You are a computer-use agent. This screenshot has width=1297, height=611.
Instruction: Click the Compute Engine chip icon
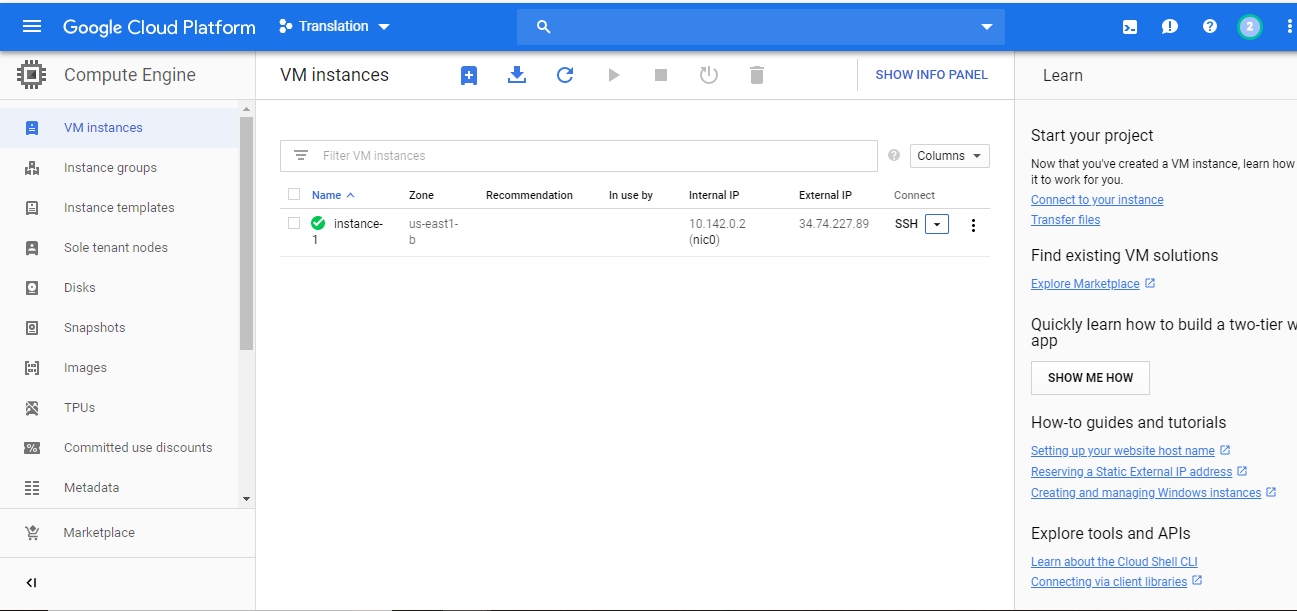pos(32,75)
